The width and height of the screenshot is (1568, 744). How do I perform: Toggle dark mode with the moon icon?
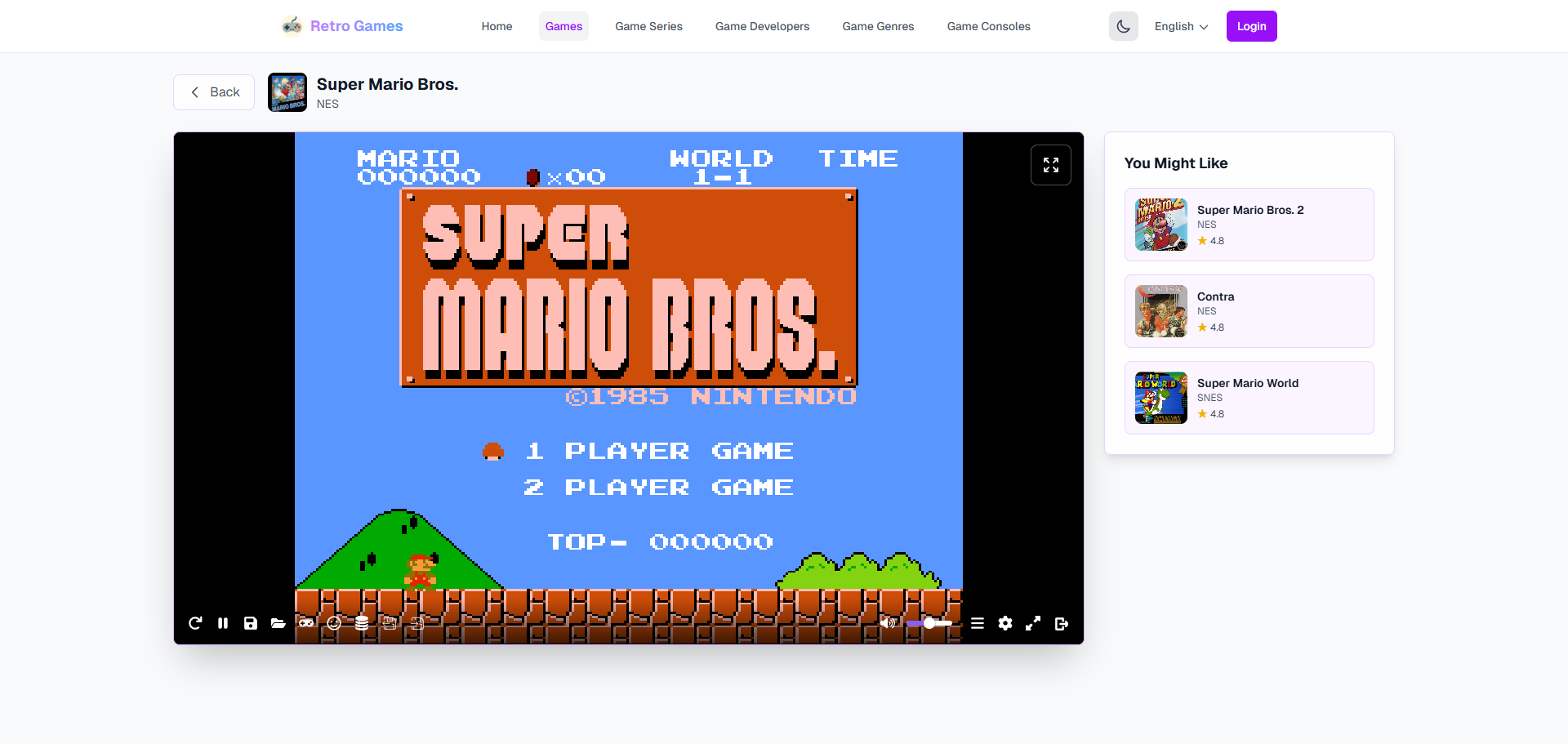coord(1123,25)
